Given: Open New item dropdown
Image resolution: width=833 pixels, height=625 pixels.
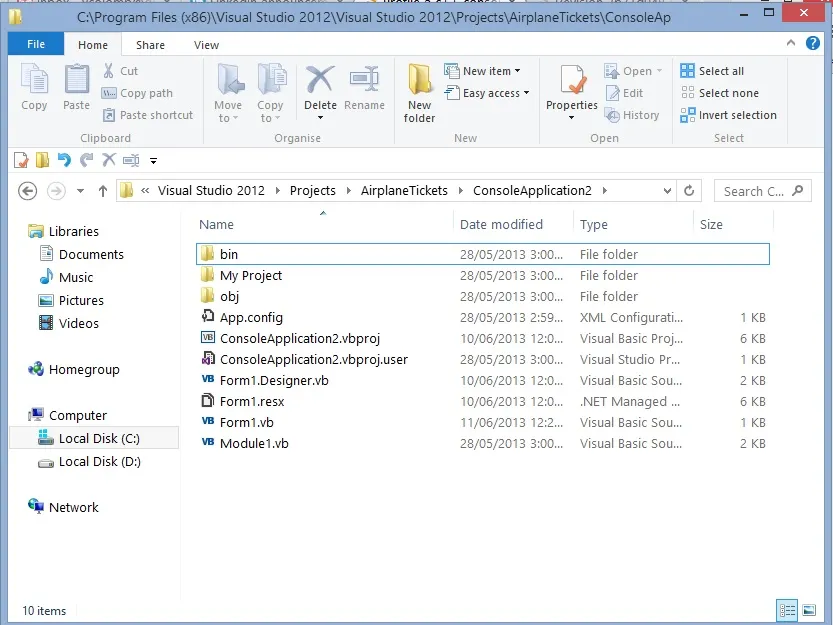Looking at the screenshot, I should [483, 71].
